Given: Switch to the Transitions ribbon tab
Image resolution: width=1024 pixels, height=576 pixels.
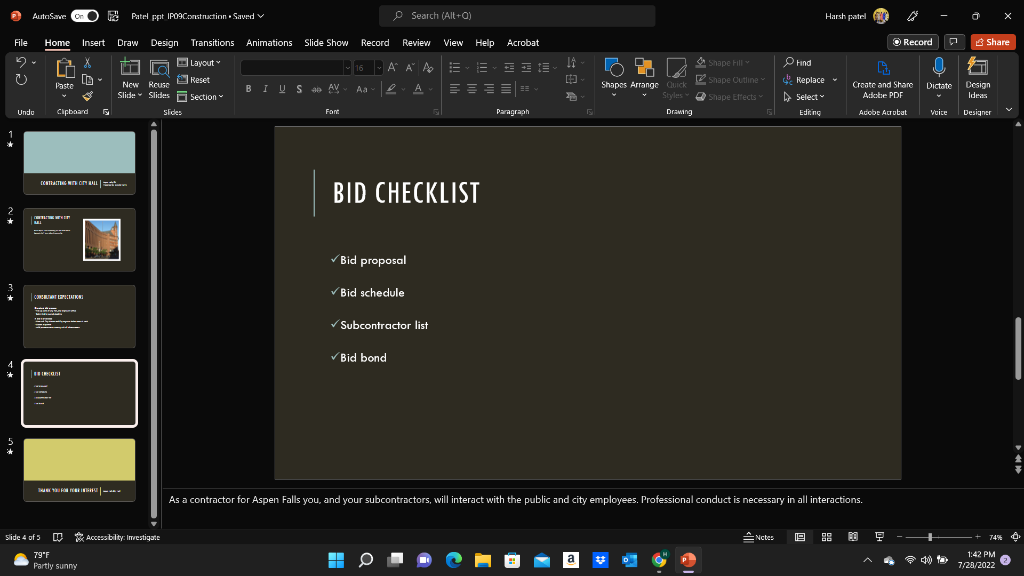Looking at the screenshot, I should (x=211, y=42).
